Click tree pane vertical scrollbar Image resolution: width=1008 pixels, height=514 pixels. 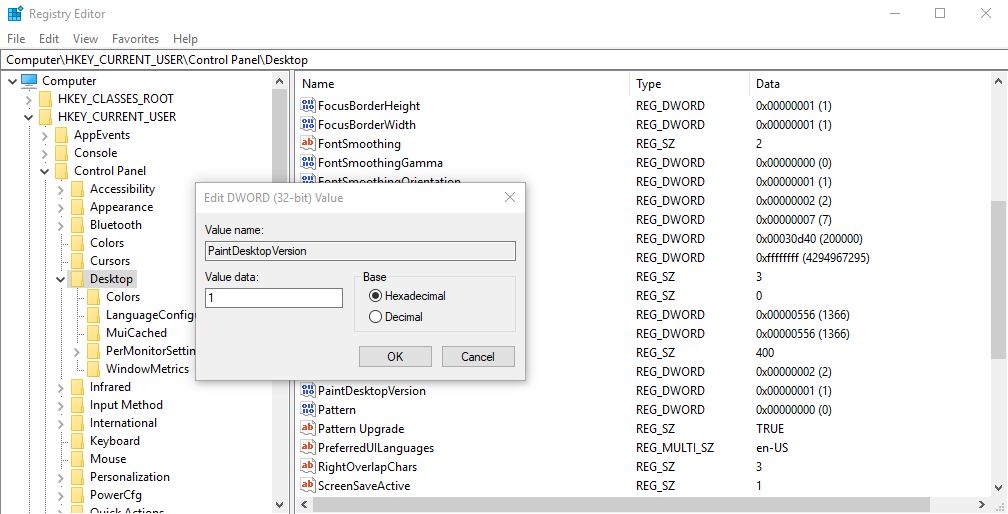280,293
